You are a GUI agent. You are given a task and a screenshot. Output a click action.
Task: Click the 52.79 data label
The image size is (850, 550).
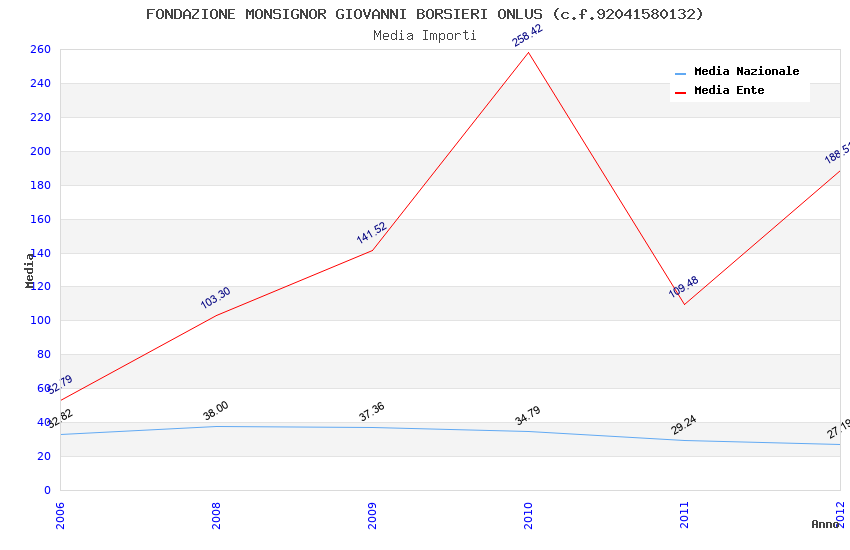point(60,384)
